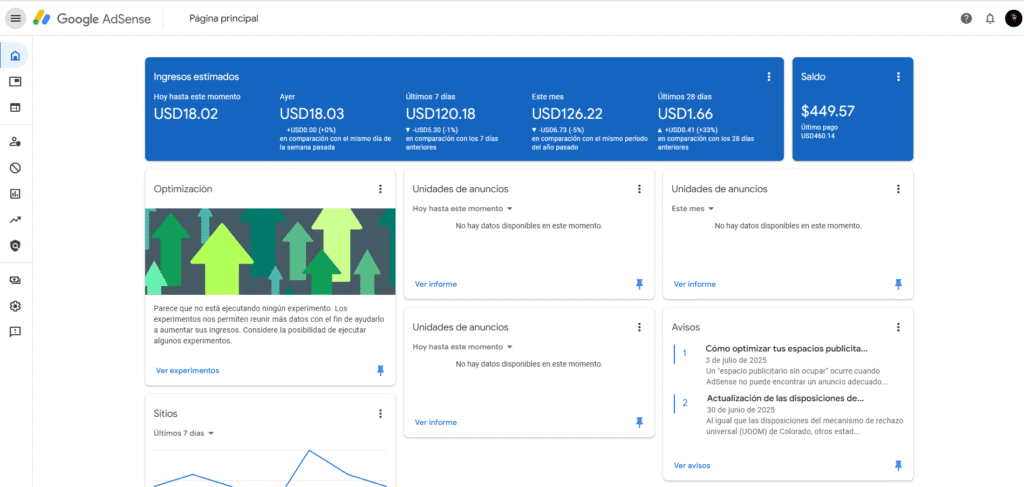The width and height of the screenshot is (1024, 487).
Task: Click the 'Ver avisos' link
Action: click(x=692, y=465)
